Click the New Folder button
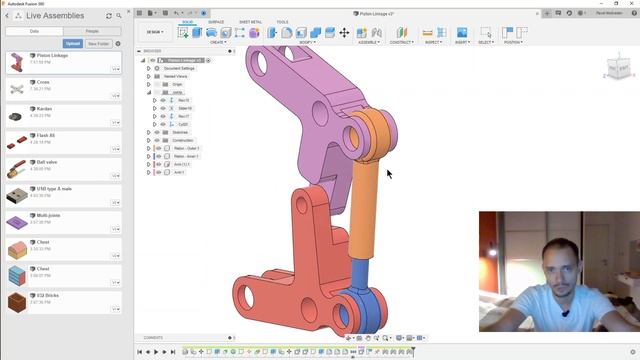The image size is (640, 360). click(x=98, y=44)
